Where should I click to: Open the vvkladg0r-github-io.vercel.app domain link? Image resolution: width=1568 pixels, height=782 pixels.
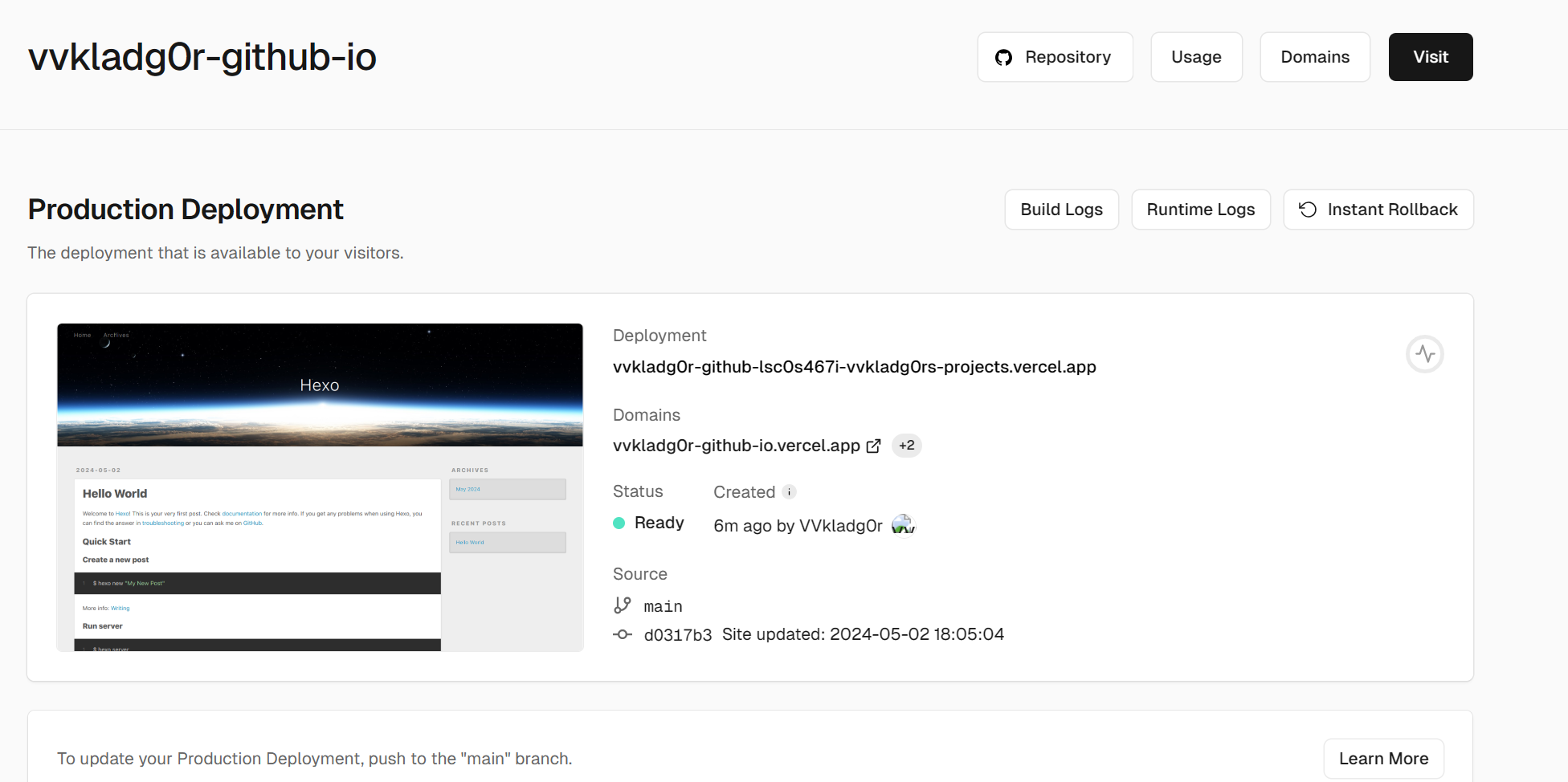[x=736, y=446]
